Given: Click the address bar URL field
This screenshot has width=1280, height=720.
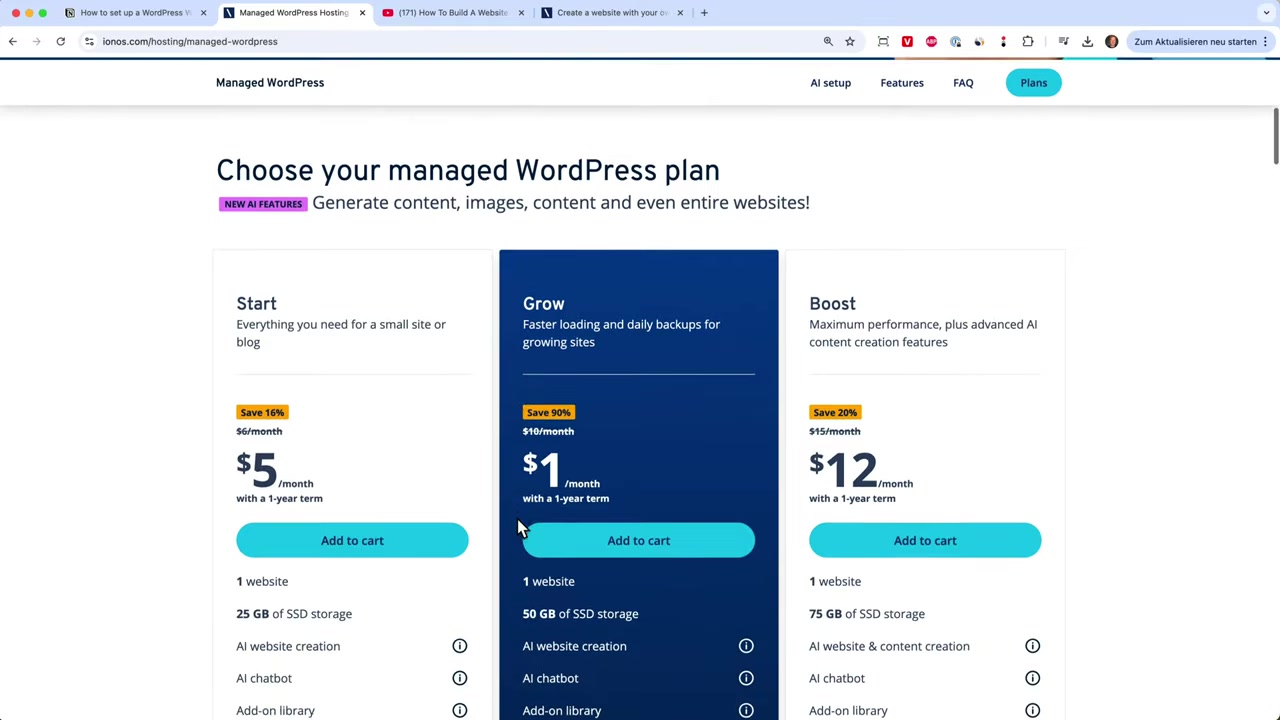Looking at the screenshot, I should [x=450, y=41].
